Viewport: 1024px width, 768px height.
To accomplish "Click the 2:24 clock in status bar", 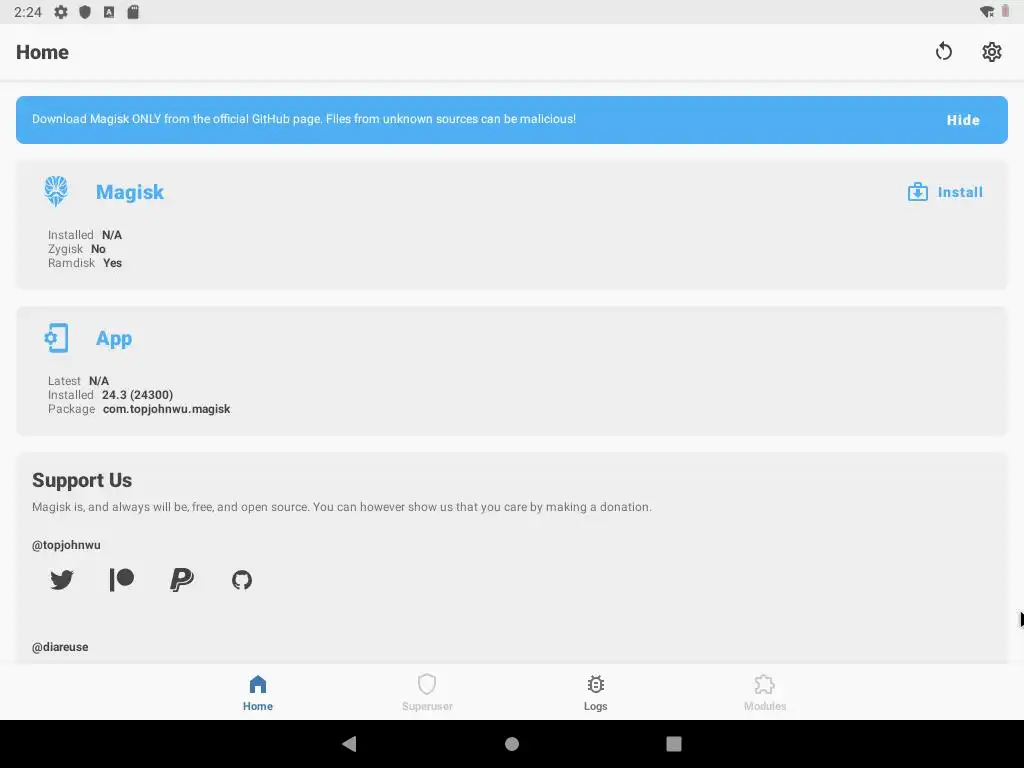I will 27,12.
